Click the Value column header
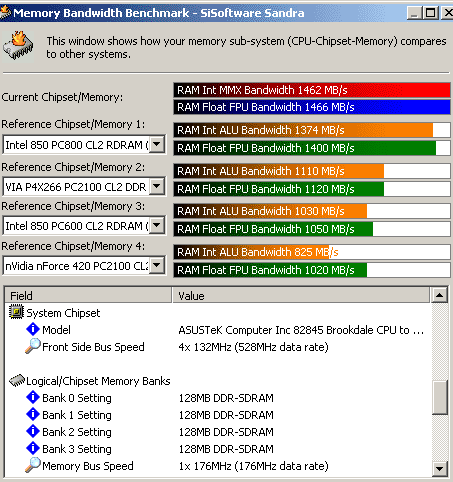Viewport: 453px width, 482px height. (x=301, y=295)
